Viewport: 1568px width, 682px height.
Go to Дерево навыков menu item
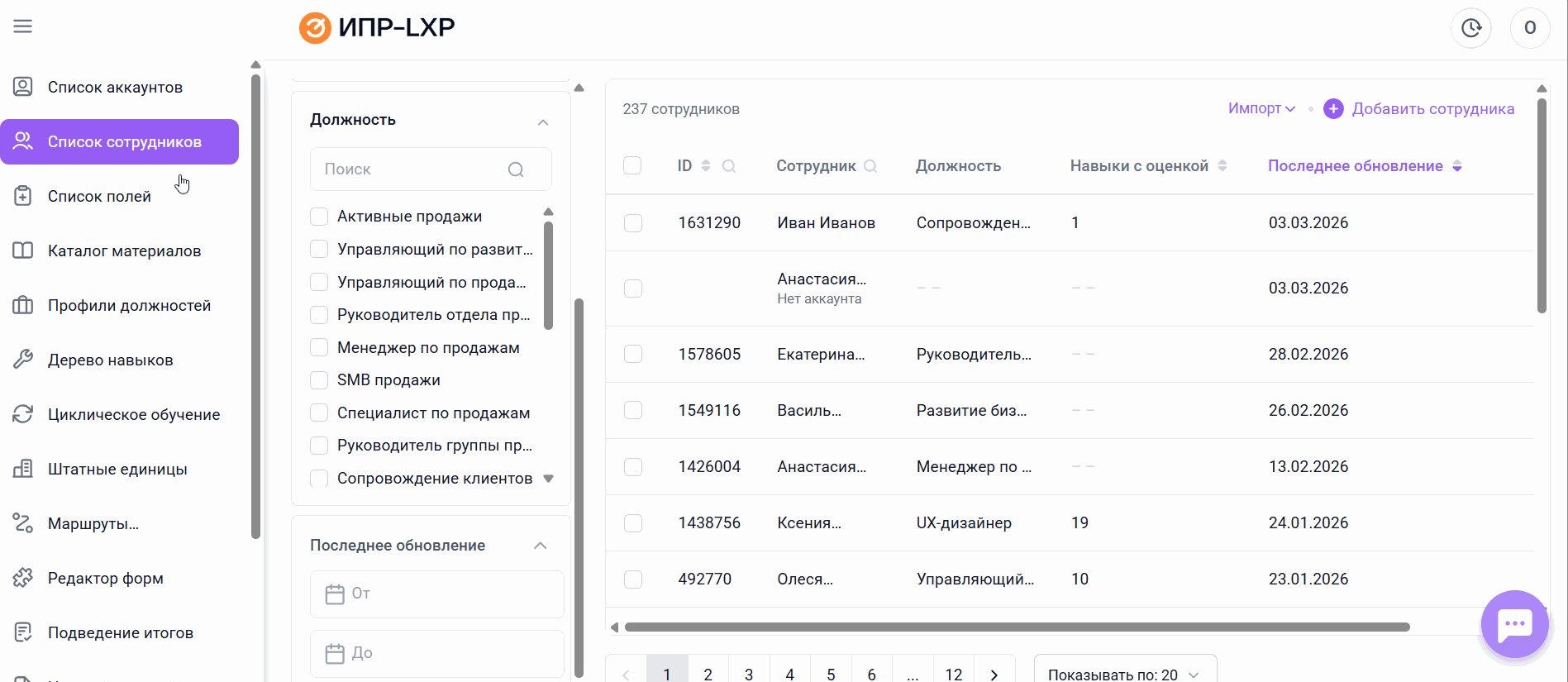pos(110,360)
